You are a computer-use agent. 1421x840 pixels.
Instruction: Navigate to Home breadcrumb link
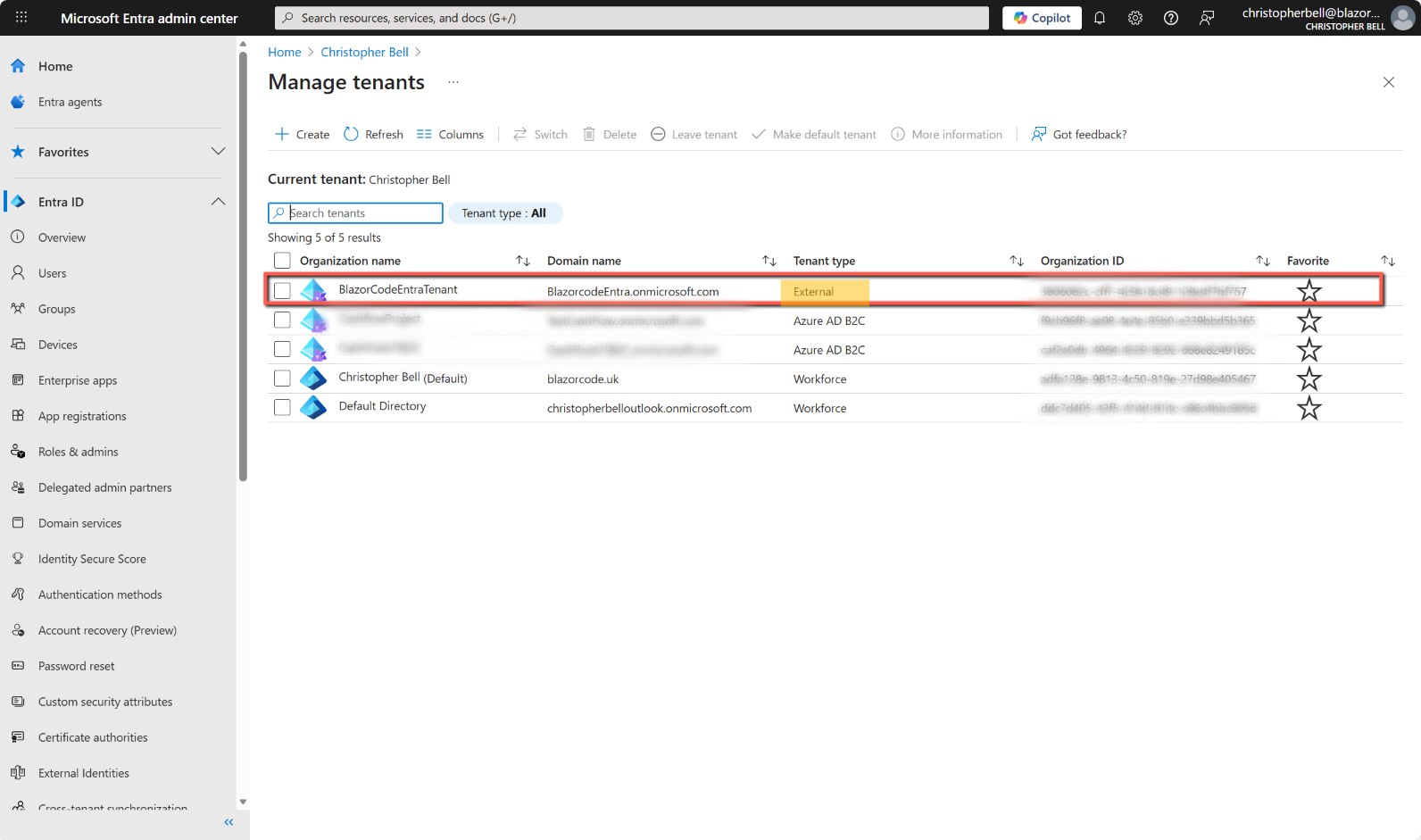point(284,52)
